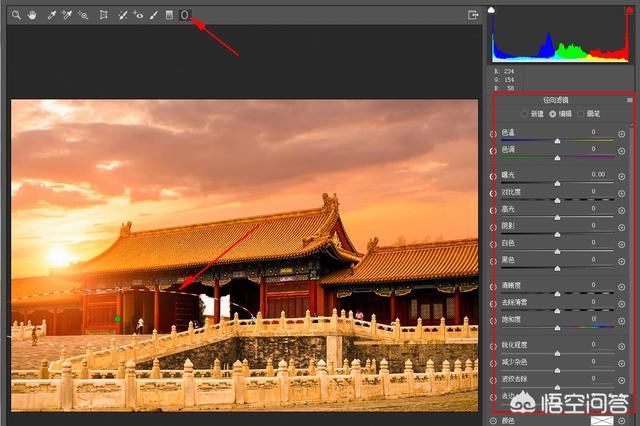This screenshot has width=640, height=426.
Task: Select the Red Eye Removal tool
Action: pos(138,16)
